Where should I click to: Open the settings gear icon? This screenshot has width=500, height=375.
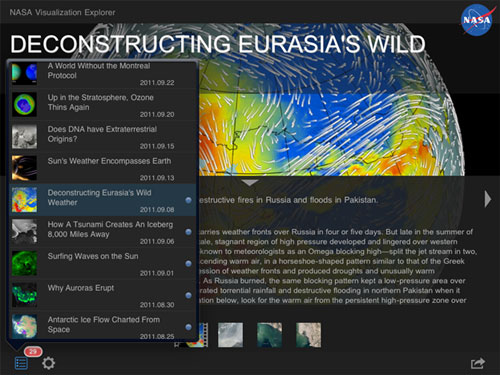tap(48, 363)
